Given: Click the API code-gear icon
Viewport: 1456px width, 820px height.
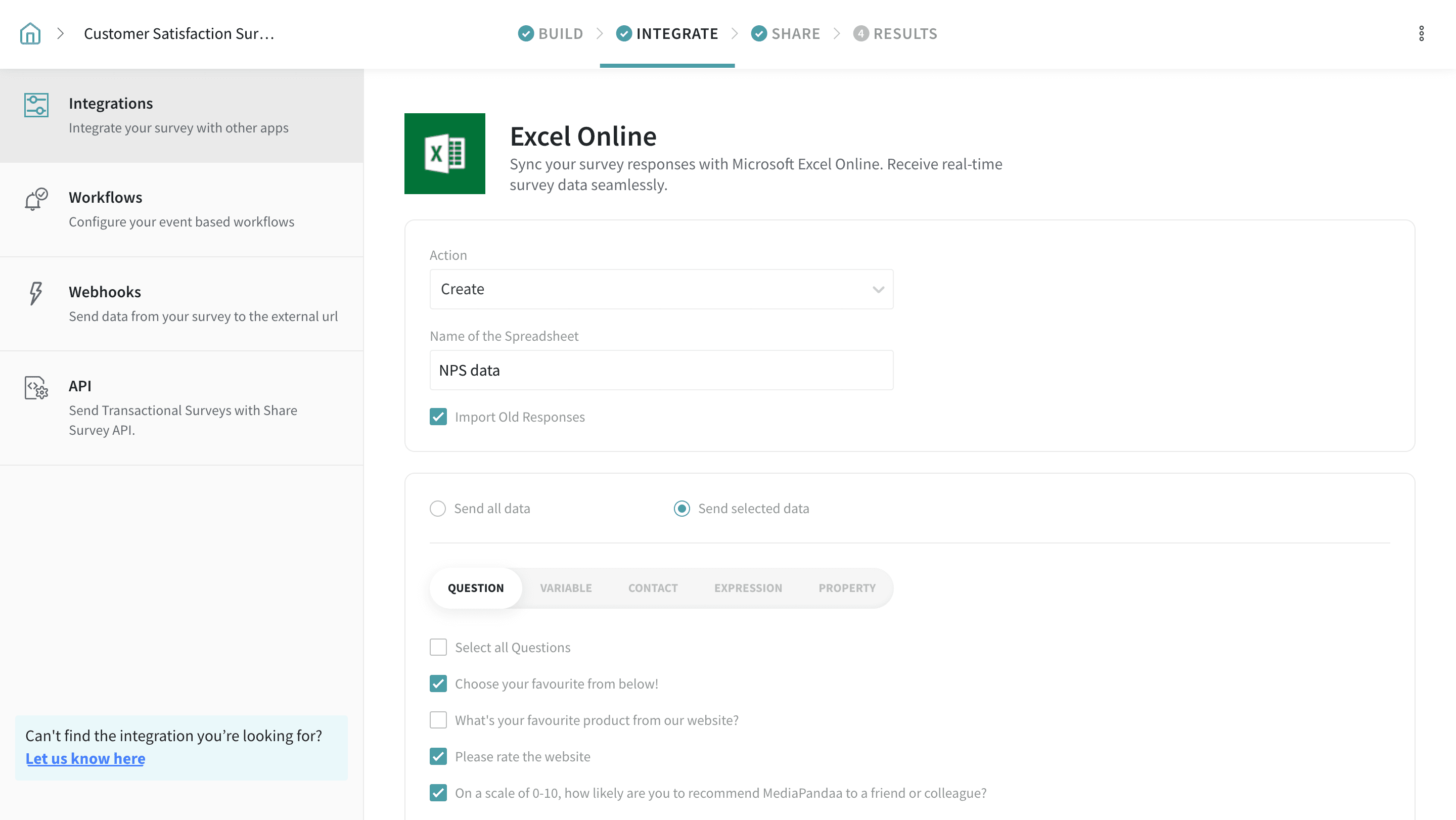Looking at the screenshot, I should tap(36, 388).
